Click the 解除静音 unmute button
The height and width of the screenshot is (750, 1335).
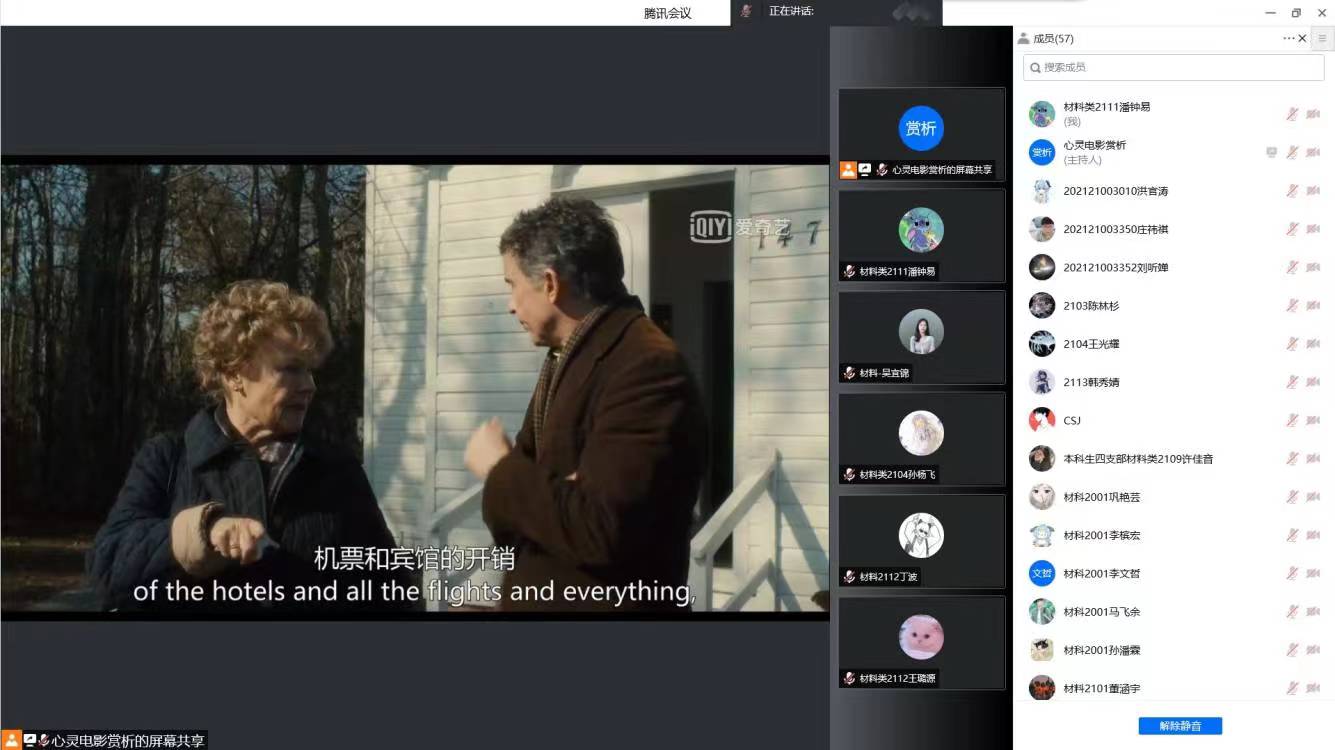click(x=1180, y=726)
